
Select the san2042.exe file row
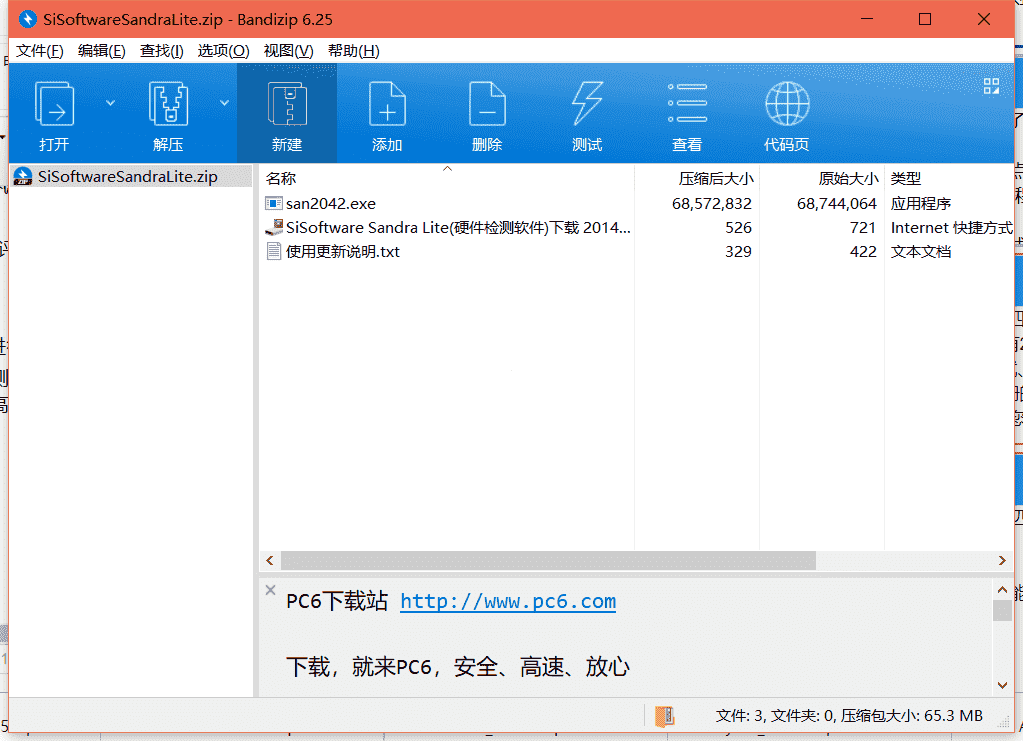(636, 204)
